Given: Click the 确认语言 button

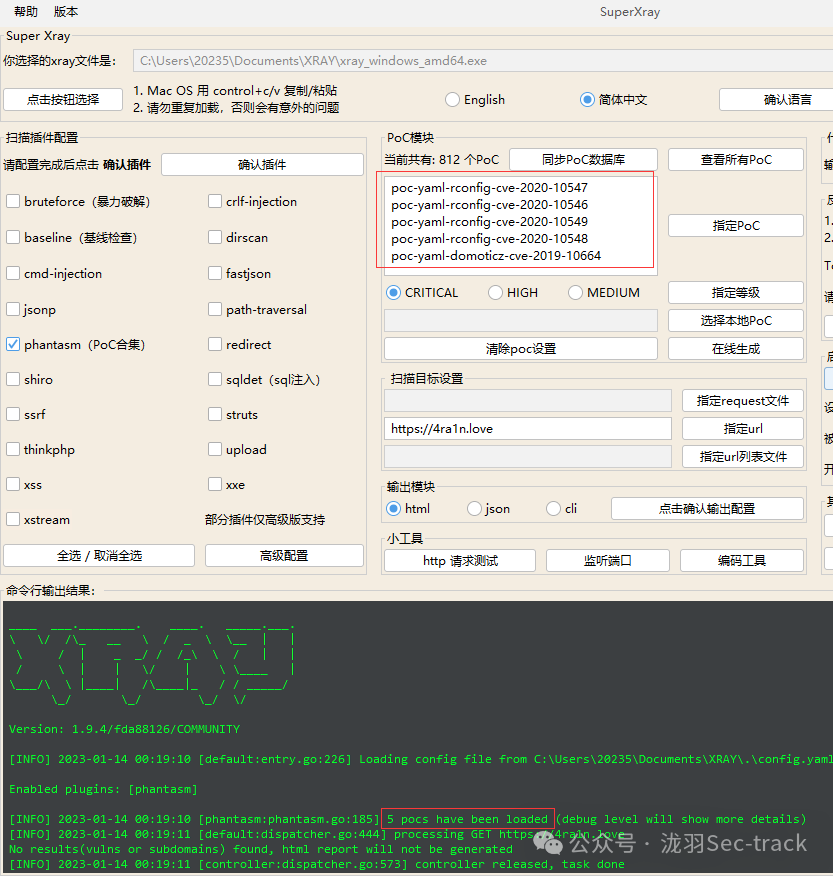Looking at the screenshot, I should (775, 99).
